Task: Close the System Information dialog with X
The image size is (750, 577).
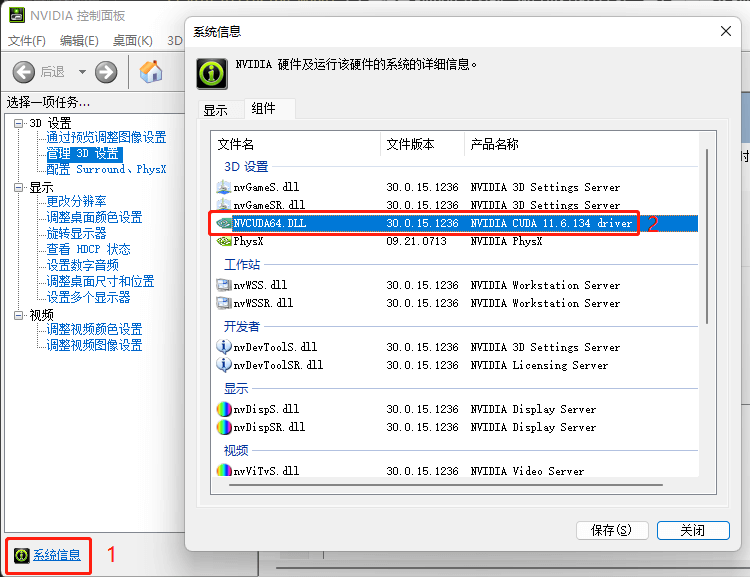Action: click(726, 32)
